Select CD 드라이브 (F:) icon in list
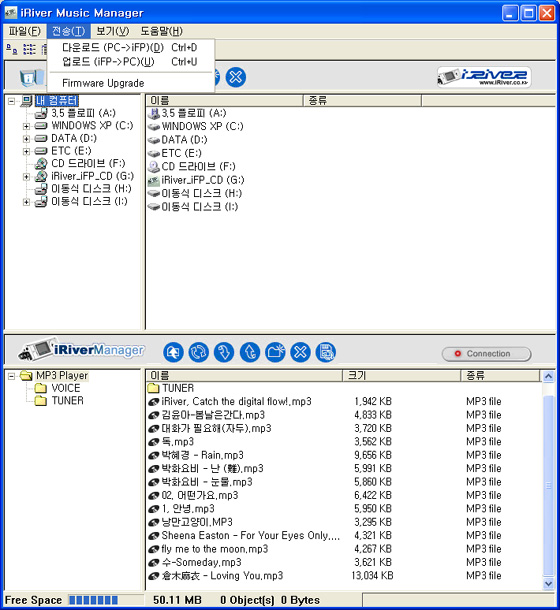Viewport: 560px width, 610px height. (154, 167)
